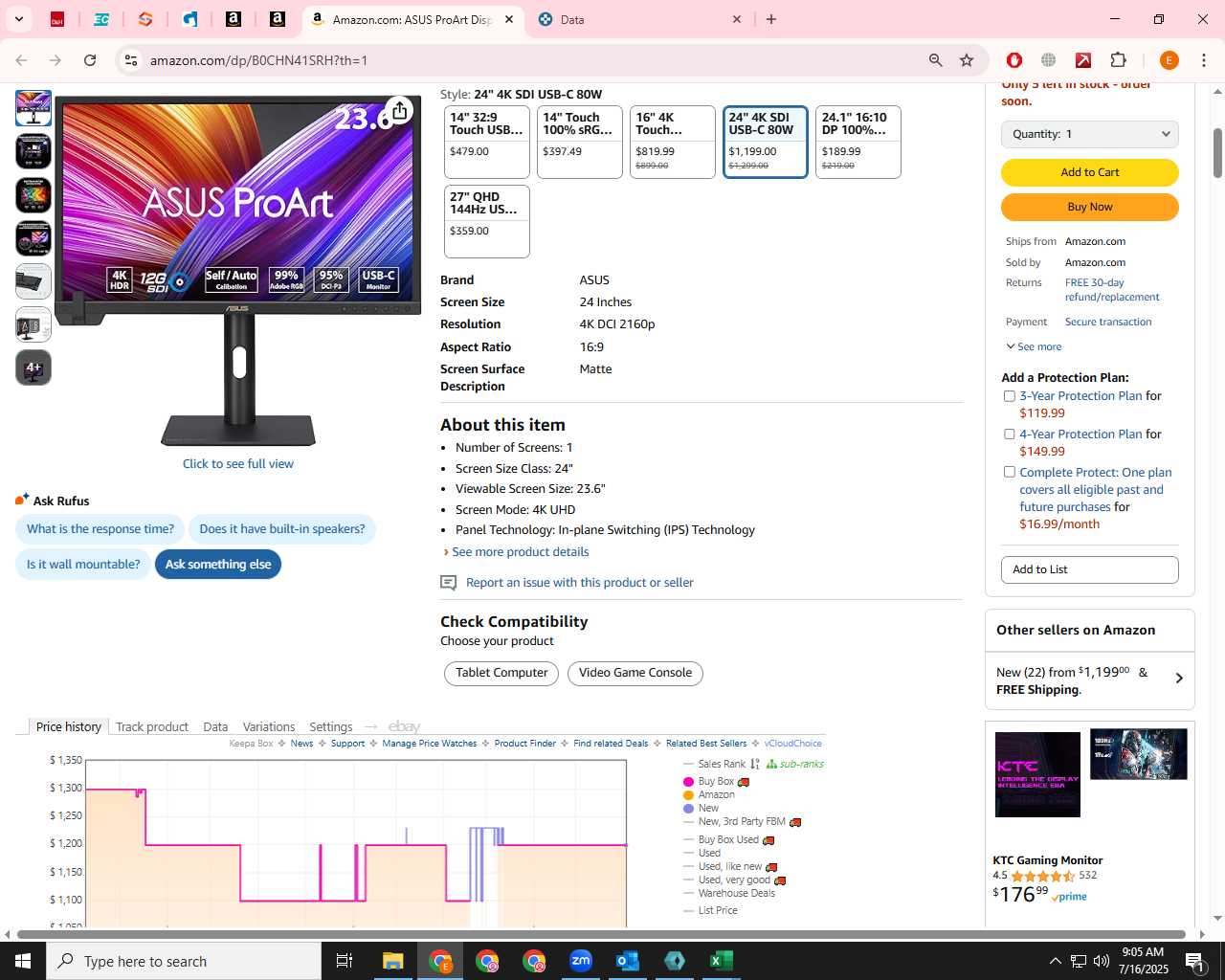Click Add to Cart button
Image resolution: width=1225 pixels, height=980 pixels.
[1090, 172]
